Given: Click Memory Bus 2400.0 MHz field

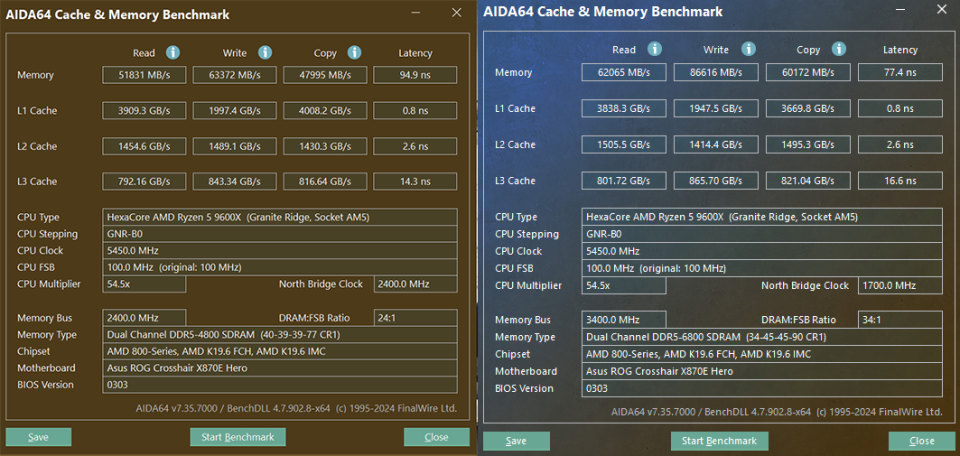Looking at the screenshot, I should (144, 318).
